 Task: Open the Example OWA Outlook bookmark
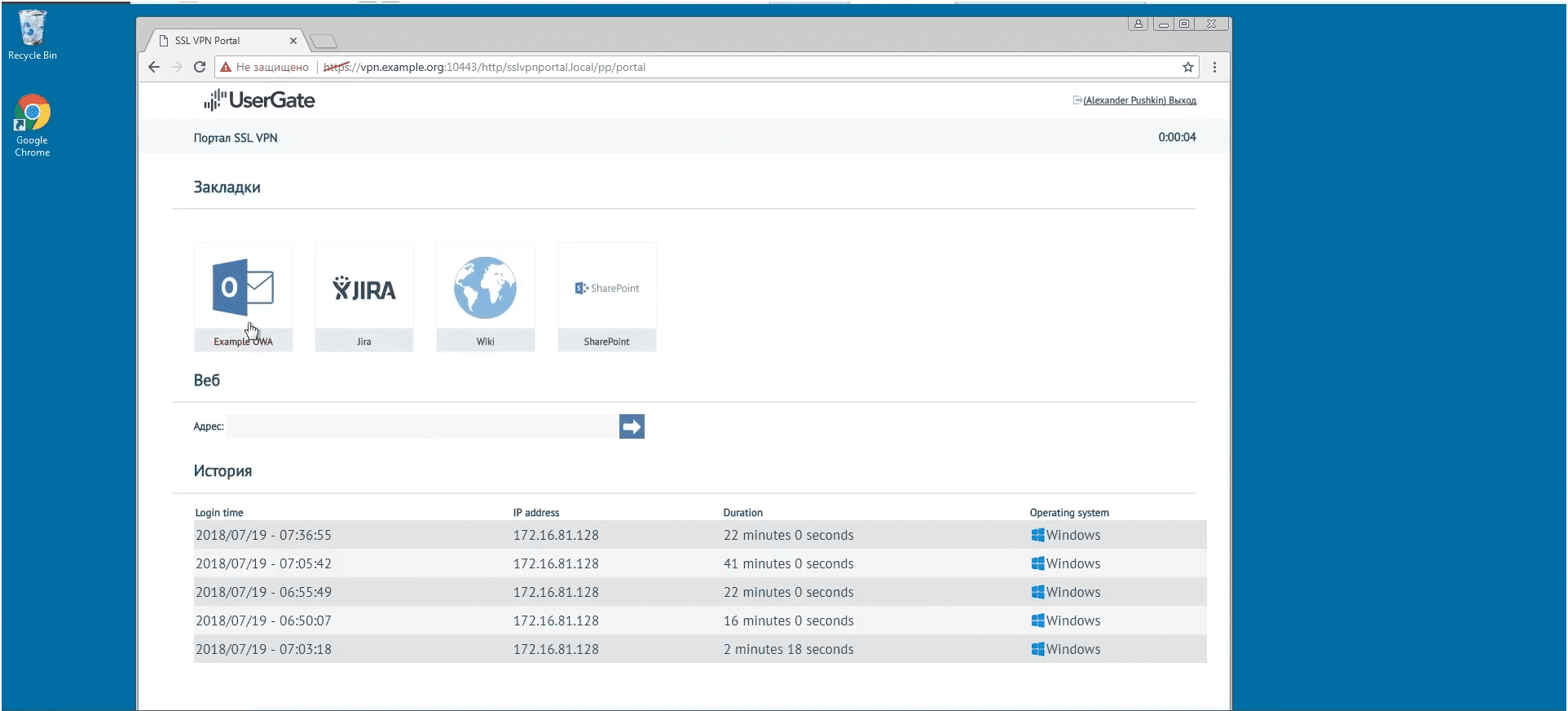[x=243, y=297]
